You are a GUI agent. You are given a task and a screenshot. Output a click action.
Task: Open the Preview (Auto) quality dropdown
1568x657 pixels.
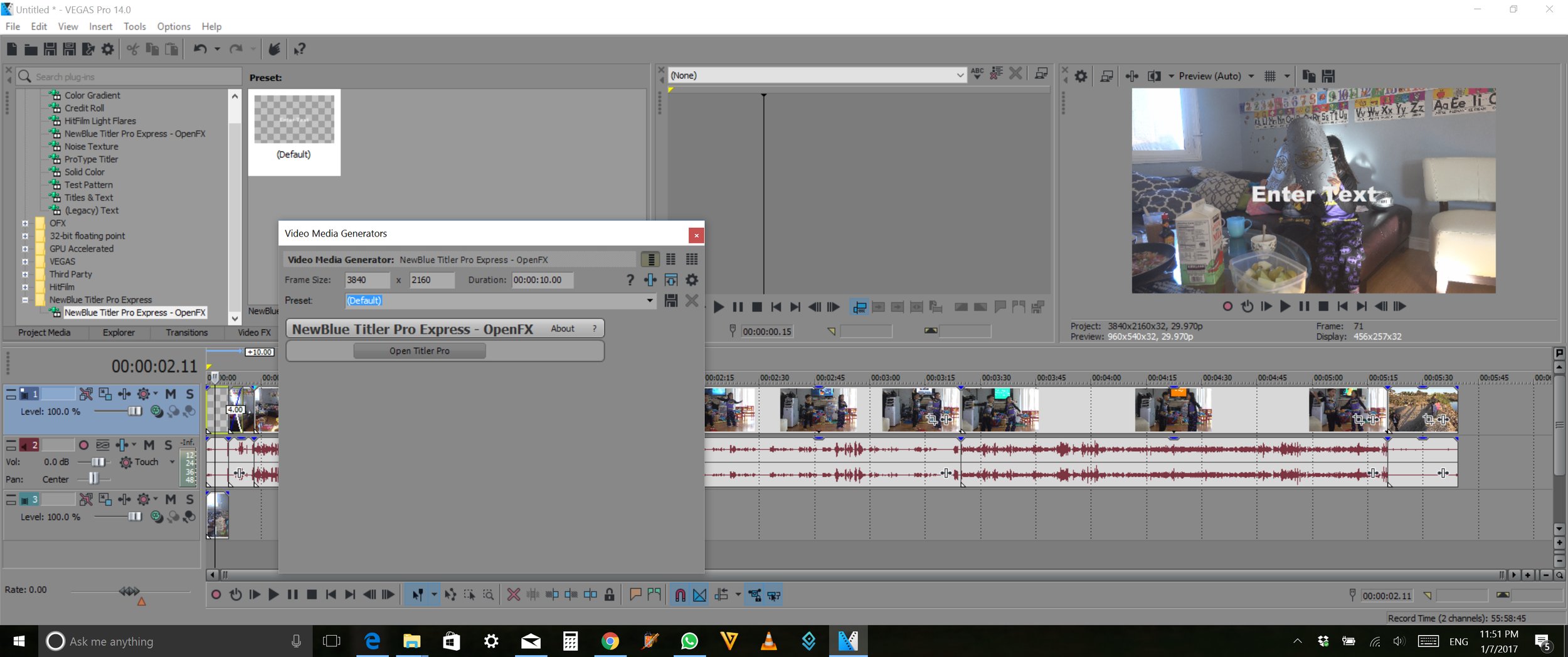(x=1251, y=76)
